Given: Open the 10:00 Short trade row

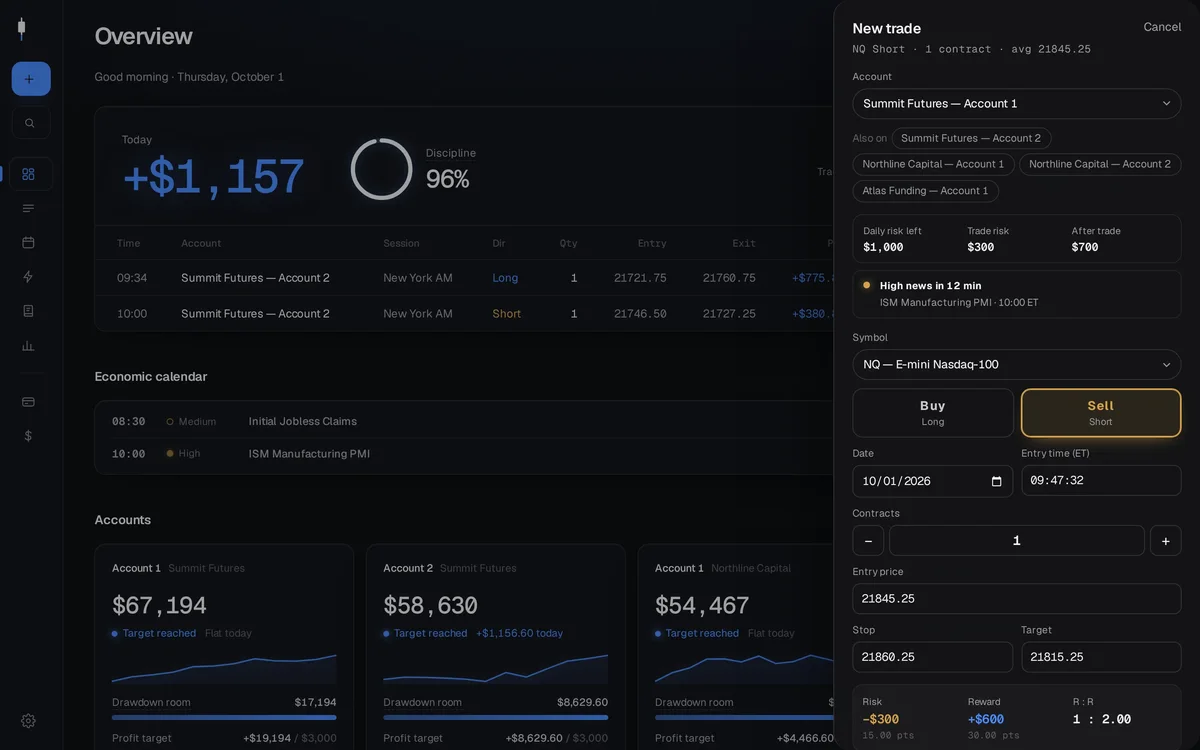Looking at the screenshot, I should pos(465,314).
